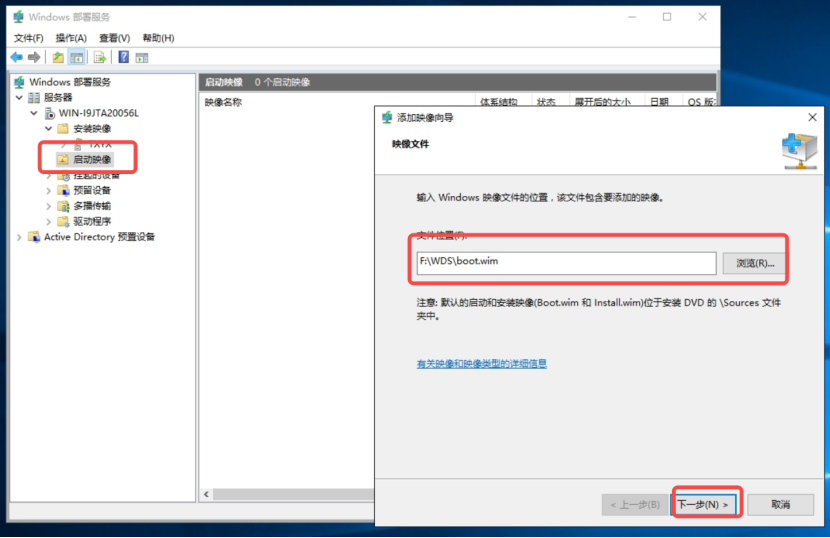Expand the 预留设备 tree node
The width and height of the screenshot is (830, 538).
click(49, 191)
